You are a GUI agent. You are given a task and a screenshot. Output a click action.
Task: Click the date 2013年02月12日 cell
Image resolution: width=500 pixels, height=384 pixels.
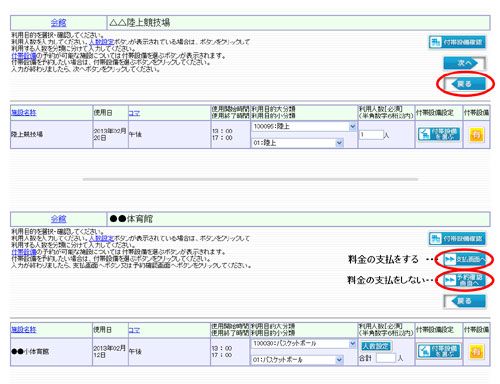coord(110,351)
